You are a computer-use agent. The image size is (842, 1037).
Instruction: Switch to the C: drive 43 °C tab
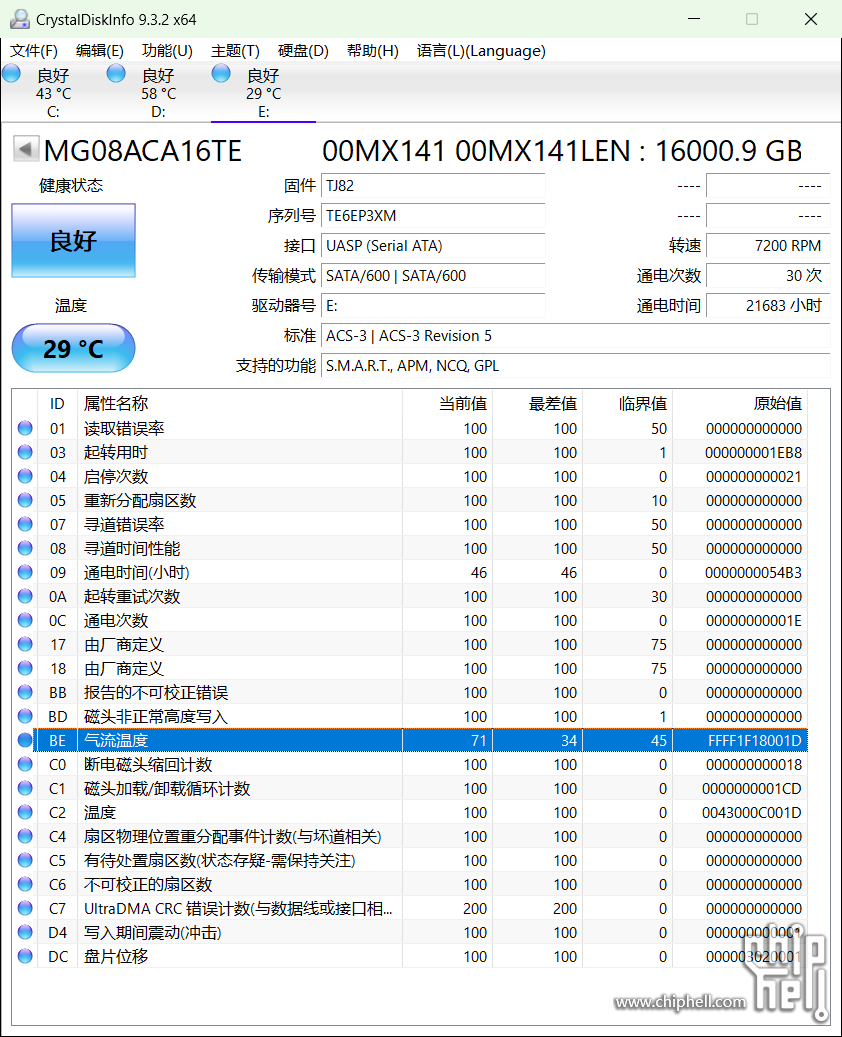coord(53,93)
